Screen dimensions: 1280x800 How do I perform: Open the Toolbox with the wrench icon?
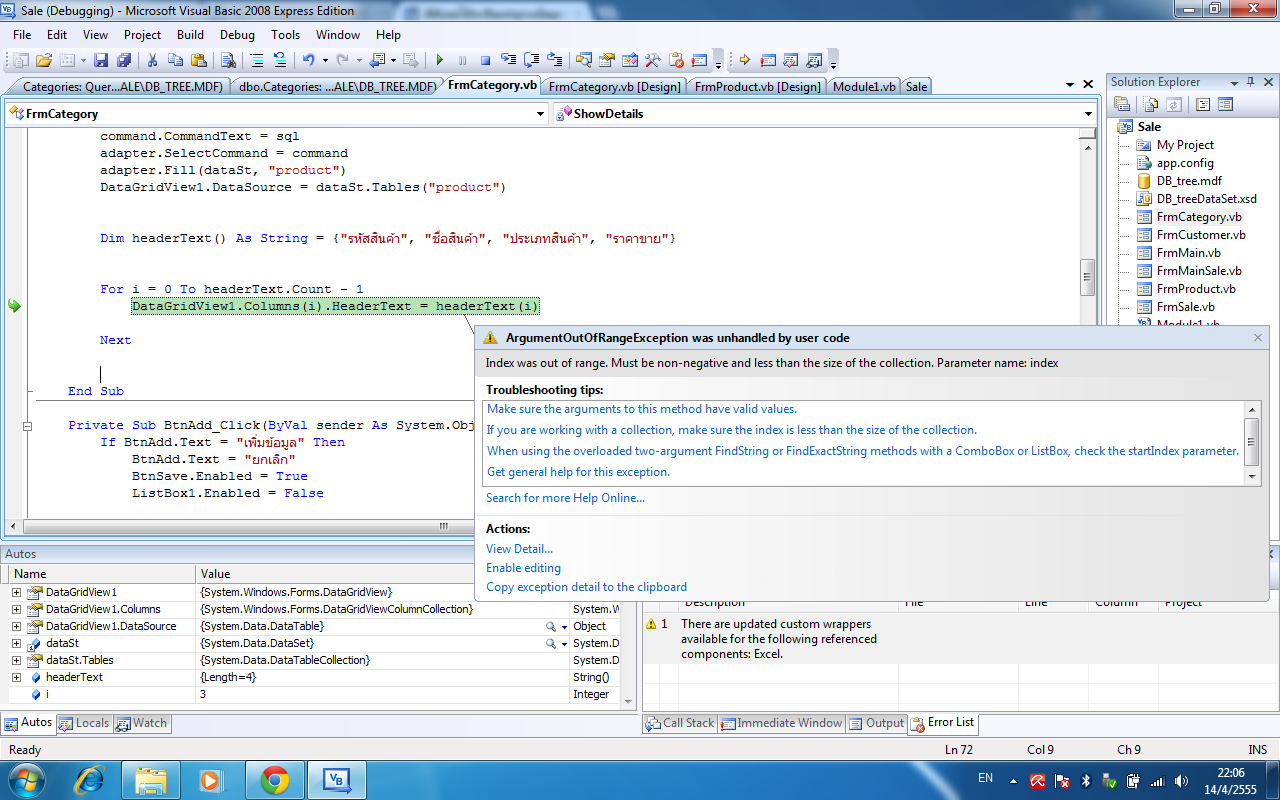pyautogui.click(x=653, y=60)
